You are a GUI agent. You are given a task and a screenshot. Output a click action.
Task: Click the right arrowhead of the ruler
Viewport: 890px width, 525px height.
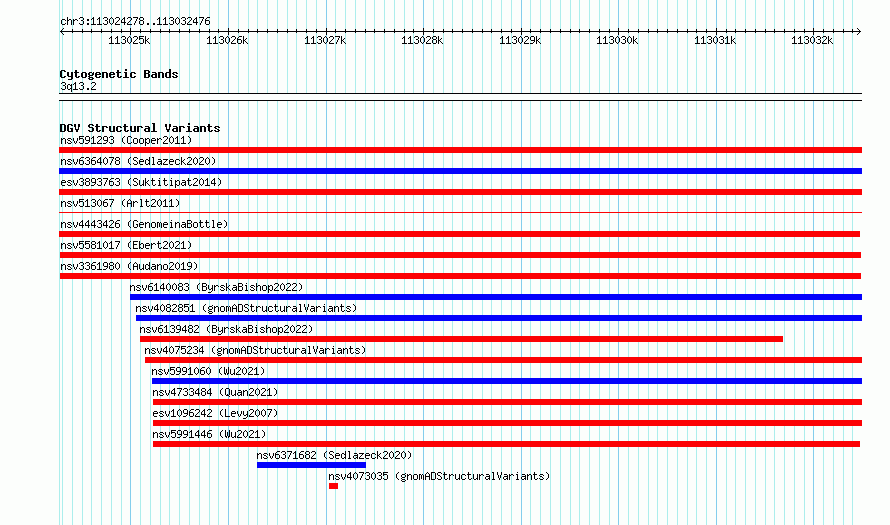(x=859, y=31)
